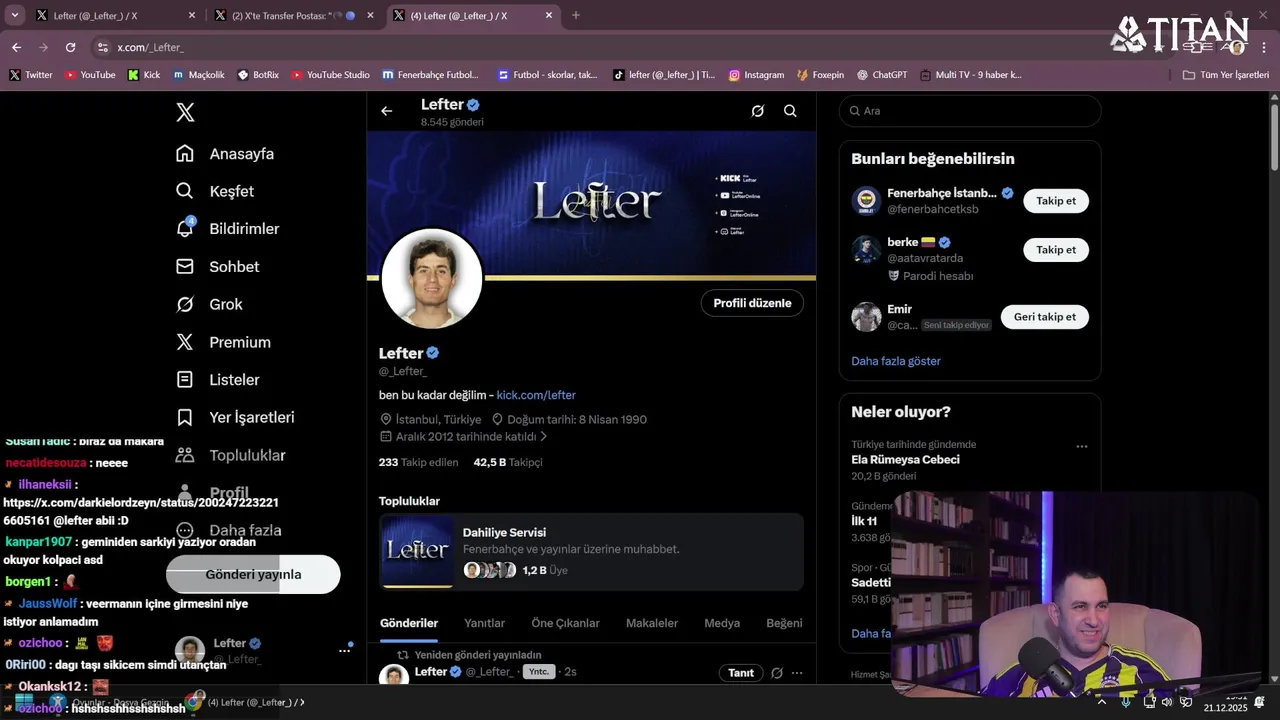Image resolution: width=1280 pixels, height=720 pixels.
Task: Open Listeler in the sidebar
Action: 217,380
